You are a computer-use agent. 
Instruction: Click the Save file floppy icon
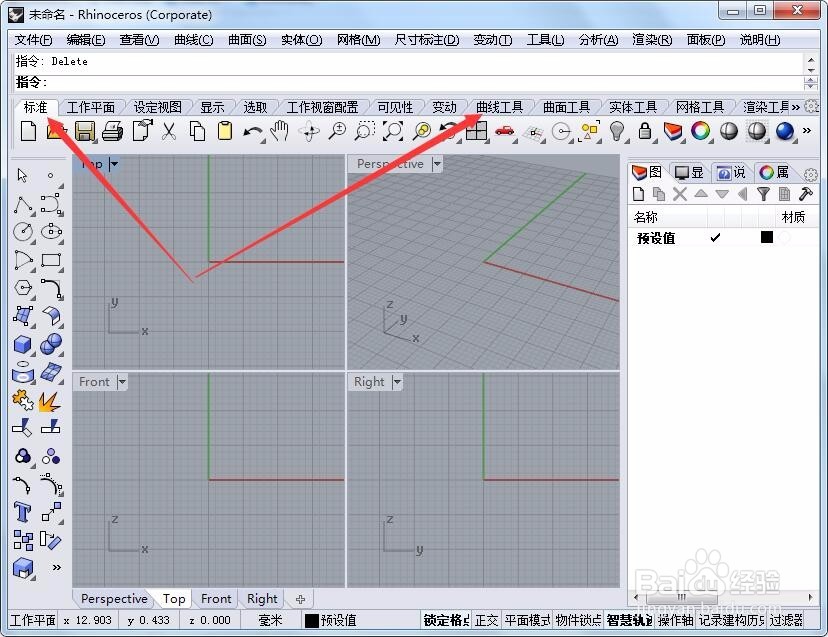[x=84, y=131]
